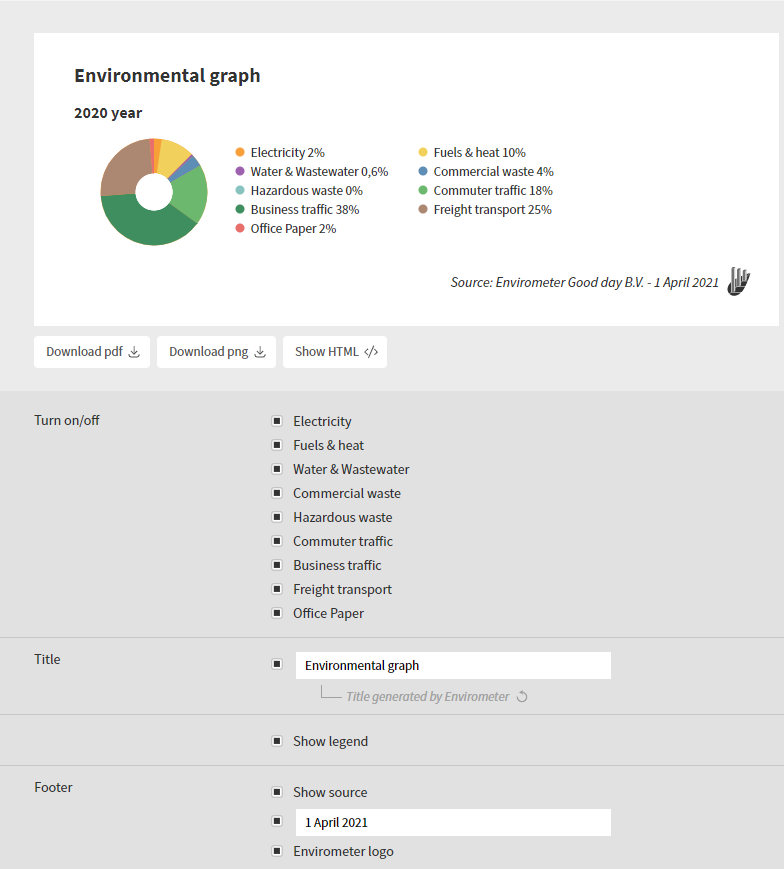Toggle the Hazardous waste checkbox
Image resolution: width=784 pixels, height=869 pixels.
pyautogui.click(x=277, y=517)
